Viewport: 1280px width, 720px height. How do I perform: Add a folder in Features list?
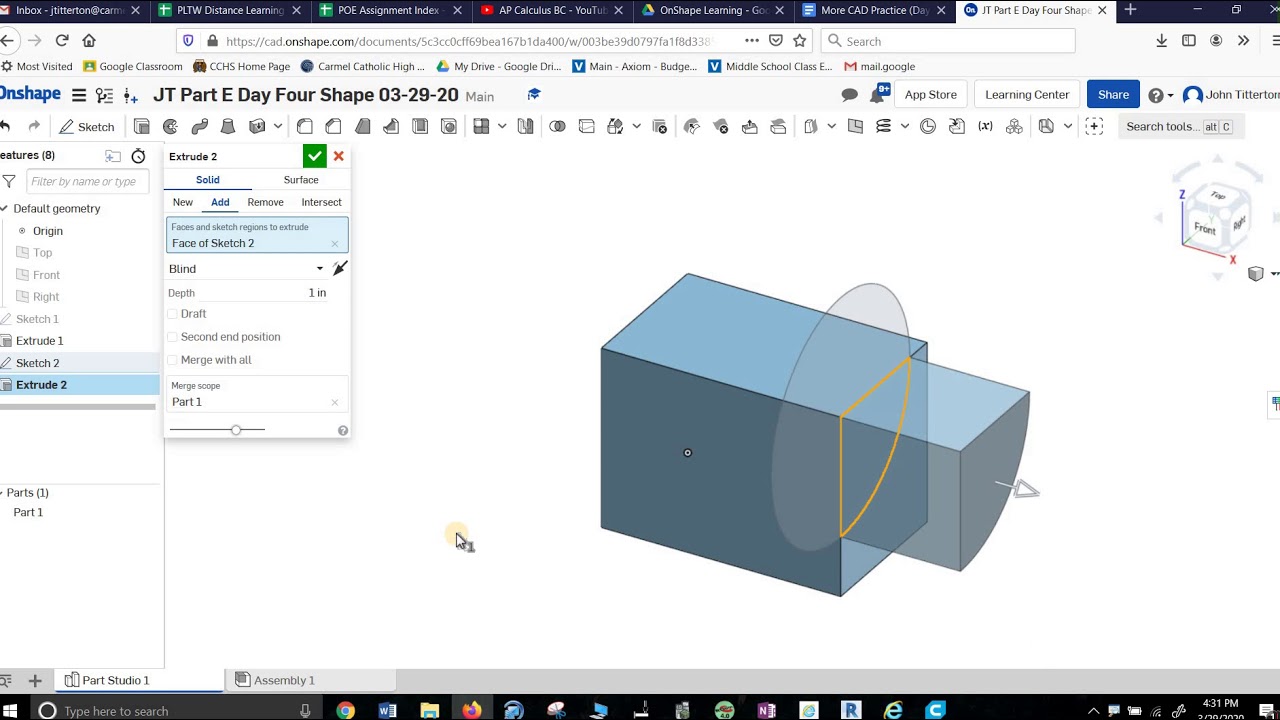113,156
